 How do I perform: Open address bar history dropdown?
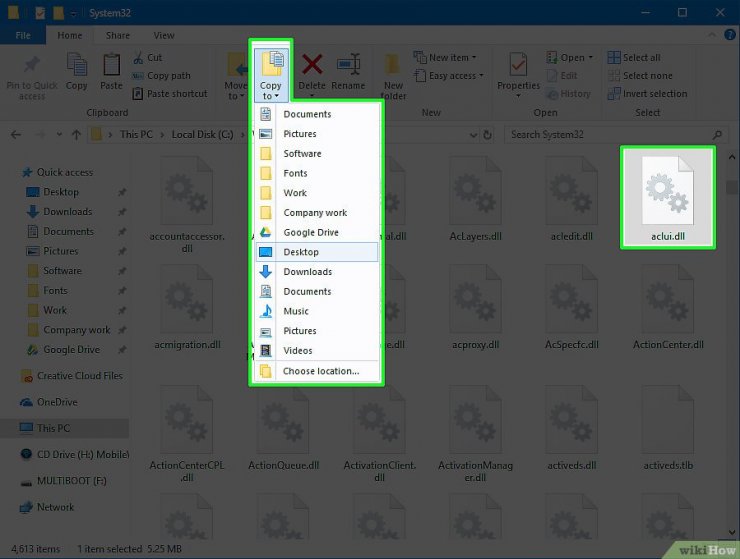(473, 135)
